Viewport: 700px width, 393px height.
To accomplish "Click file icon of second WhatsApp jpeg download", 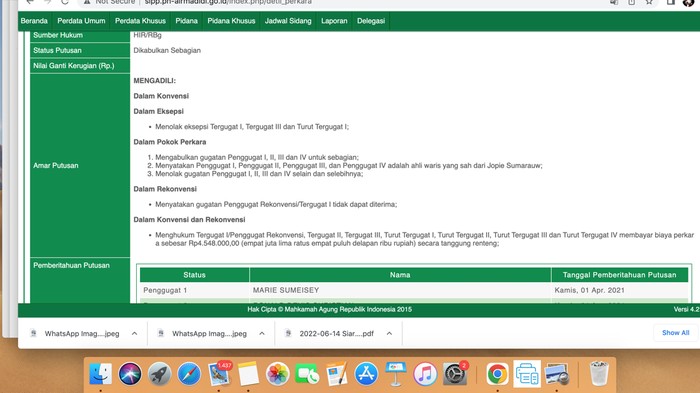I will point(161,333).
